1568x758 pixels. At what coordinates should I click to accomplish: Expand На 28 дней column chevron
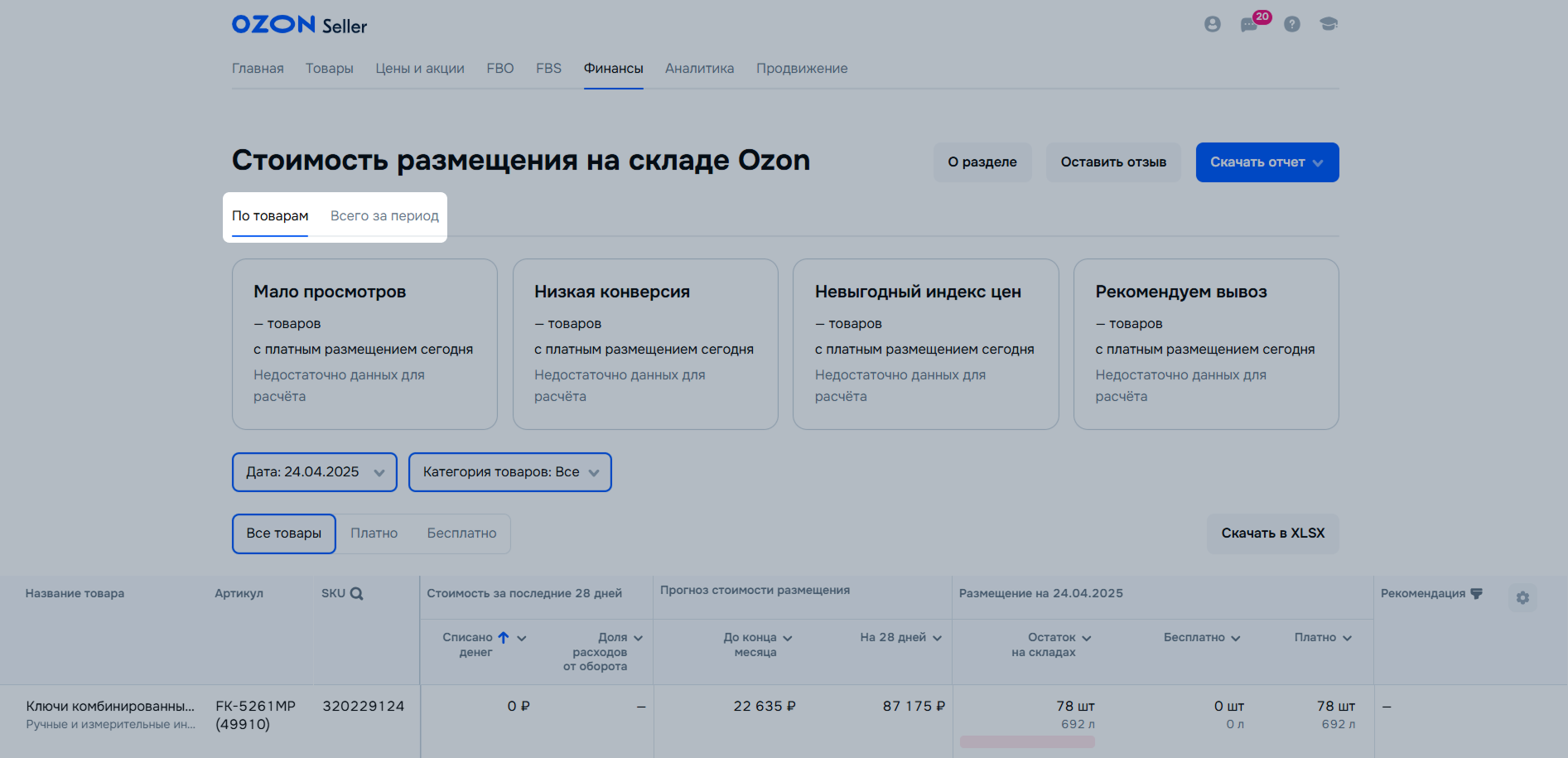(937, 638)
